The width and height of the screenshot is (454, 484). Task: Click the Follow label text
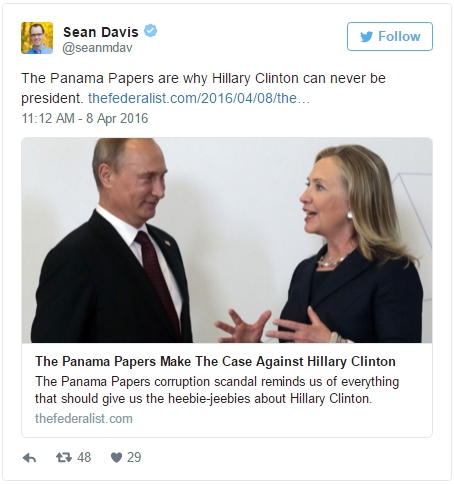point(399,36)
